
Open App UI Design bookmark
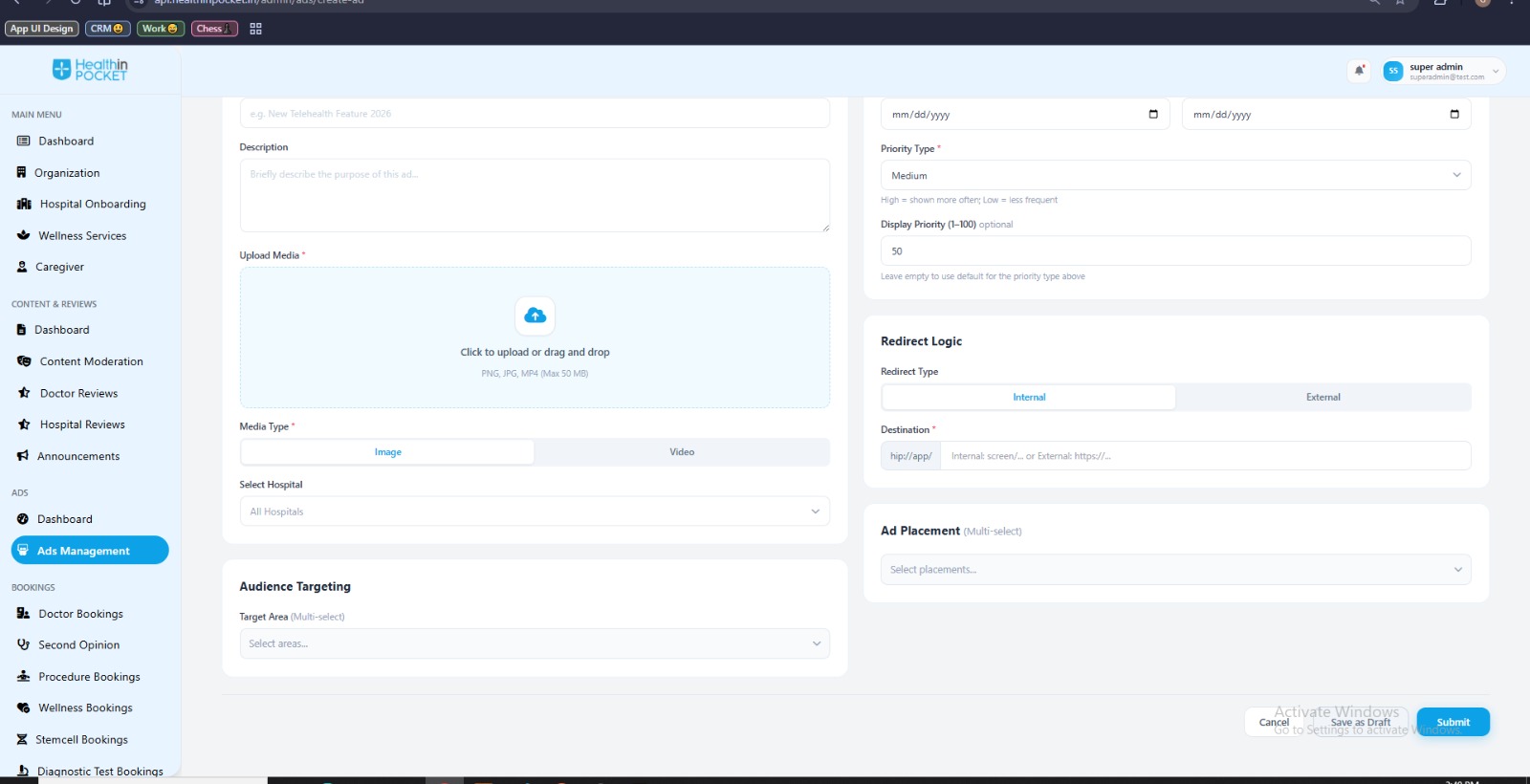click(x=41, y=29)
